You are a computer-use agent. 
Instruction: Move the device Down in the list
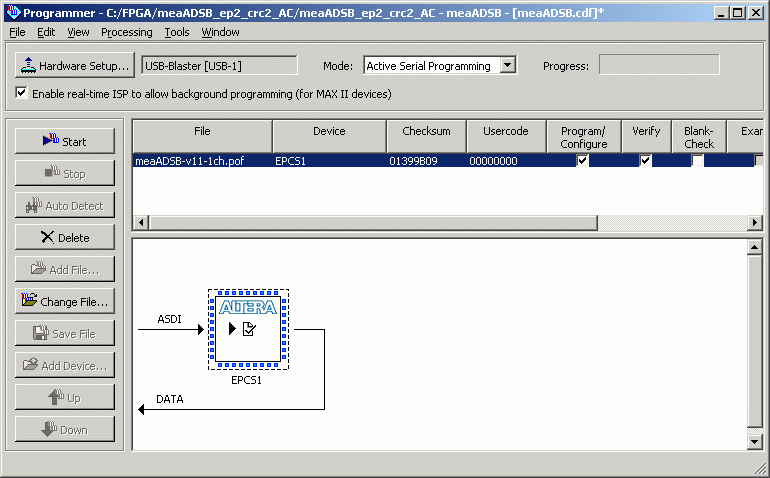[65, 429]
